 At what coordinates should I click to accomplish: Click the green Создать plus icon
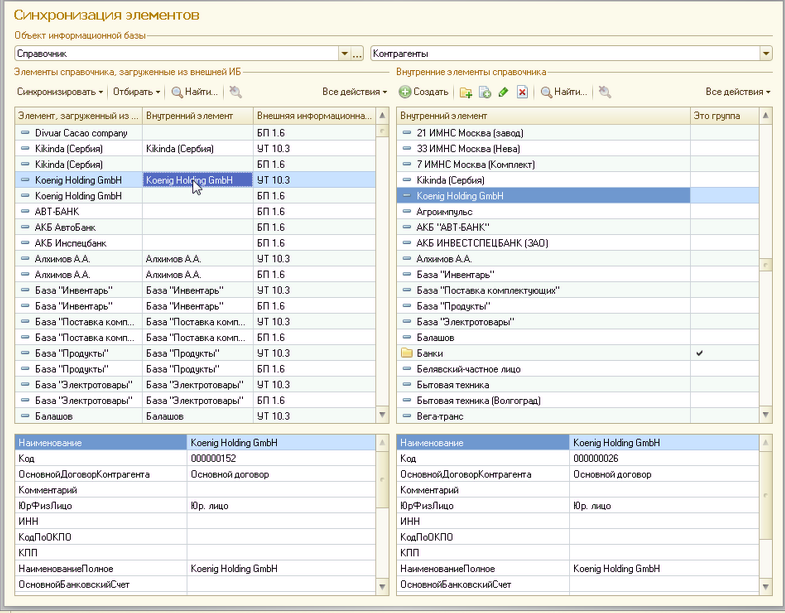pyautogui.click(x=406, y=92)
